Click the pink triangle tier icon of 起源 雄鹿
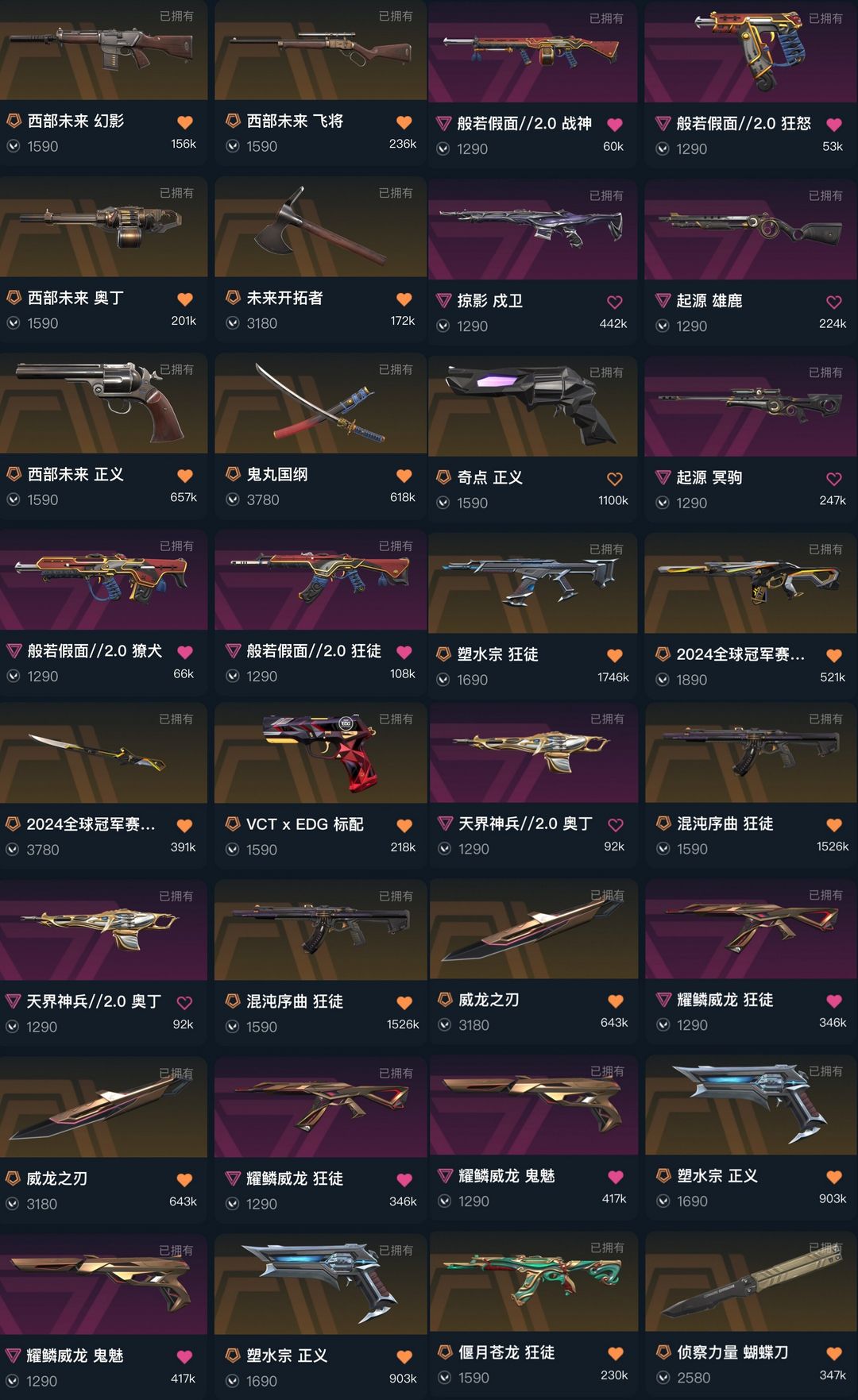Viewport: 858px width, 1400px height. point(663,300)
